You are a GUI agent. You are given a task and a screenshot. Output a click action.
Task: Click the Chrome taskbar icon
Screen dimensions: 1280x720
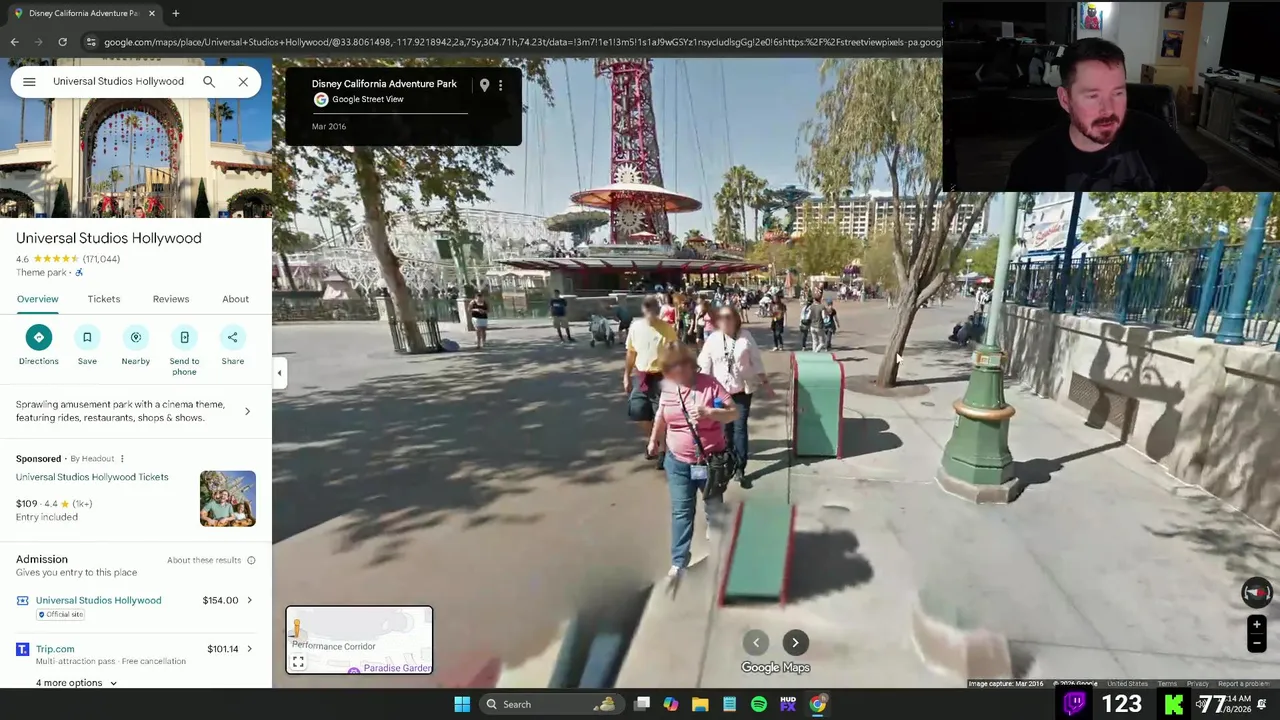click(818, 704)
